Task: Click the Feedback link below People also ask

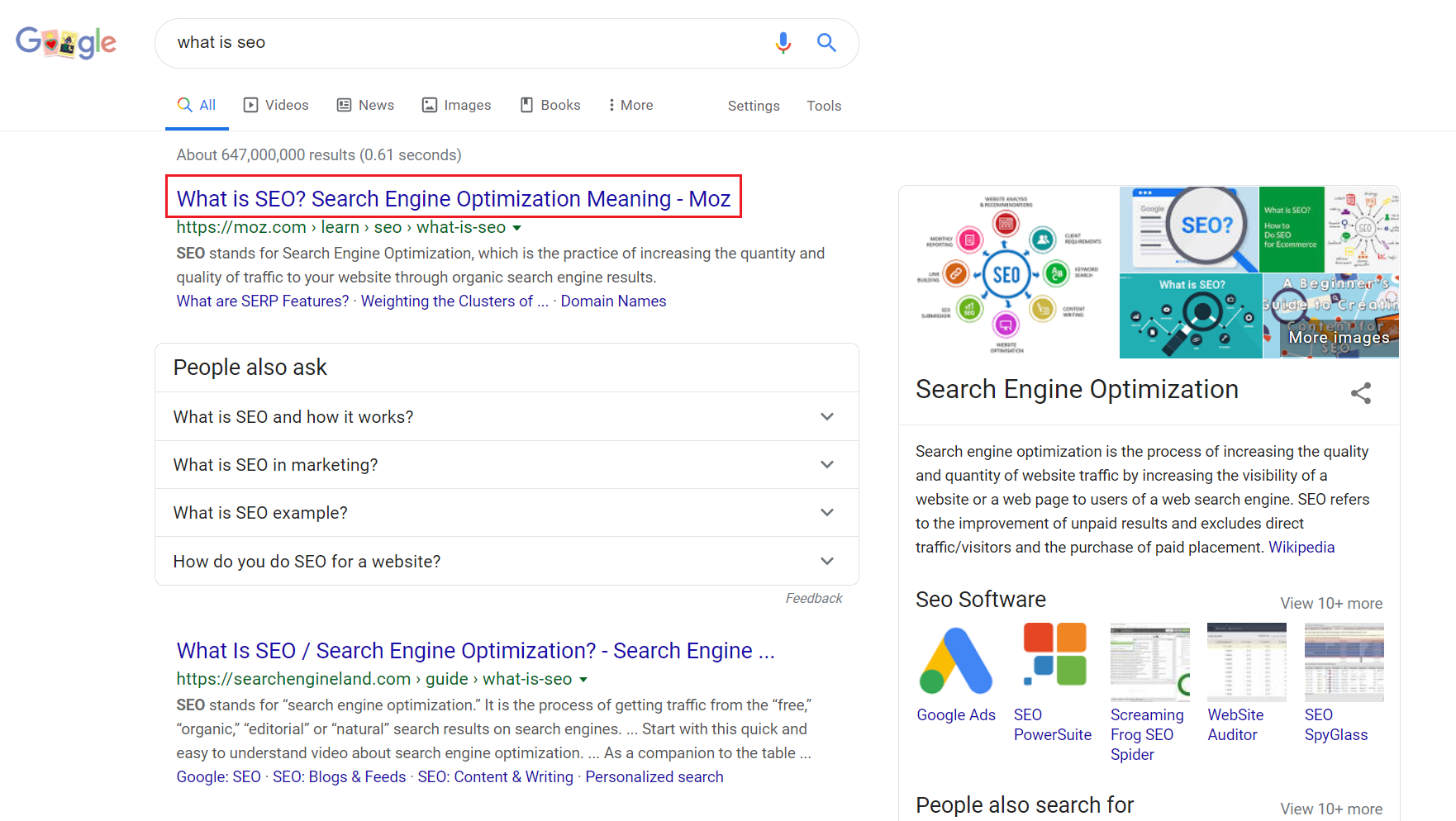Action: pos(814,598)
